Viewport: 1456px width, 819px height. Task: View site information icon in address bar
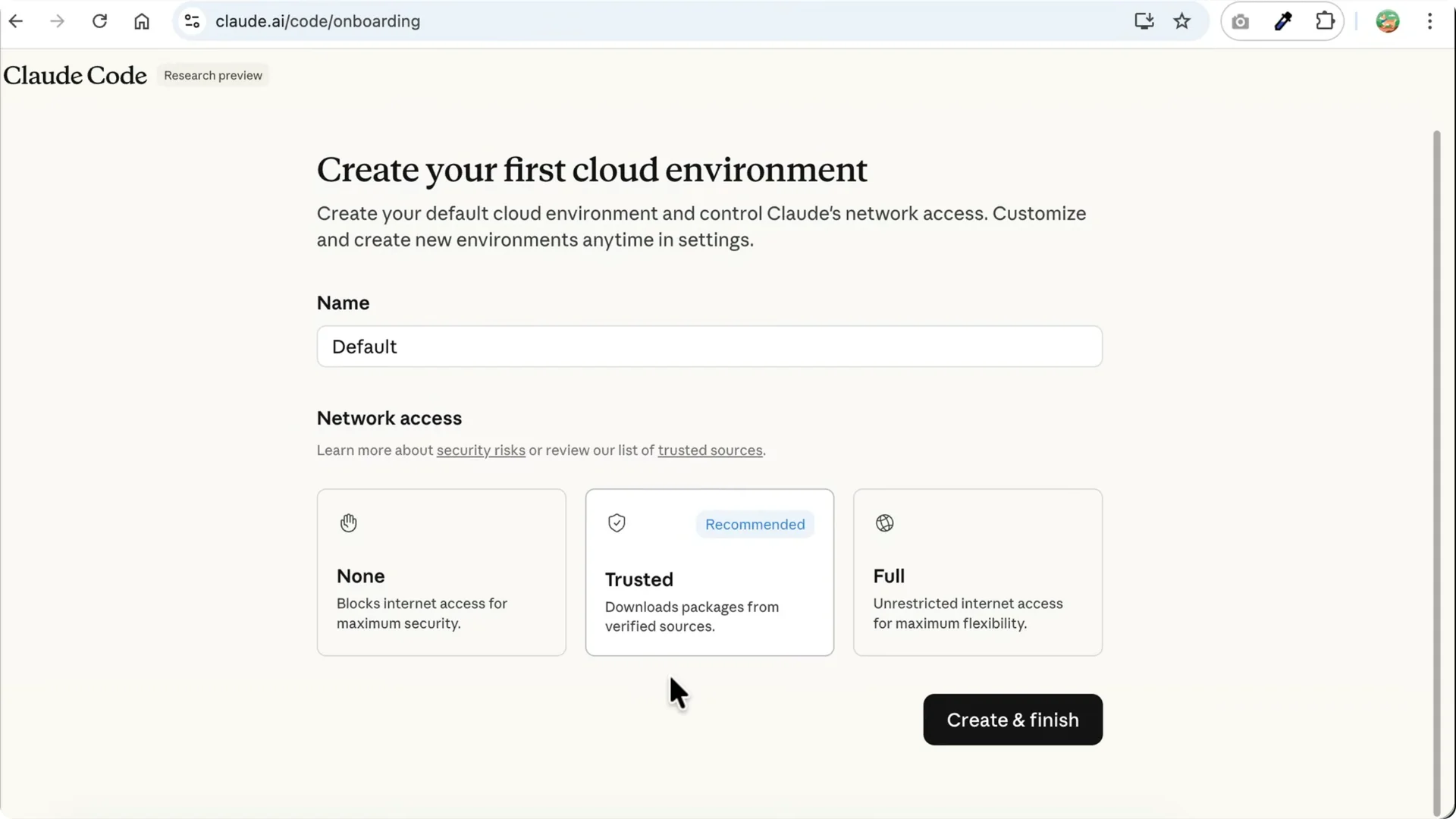click(x=193, y=21)
